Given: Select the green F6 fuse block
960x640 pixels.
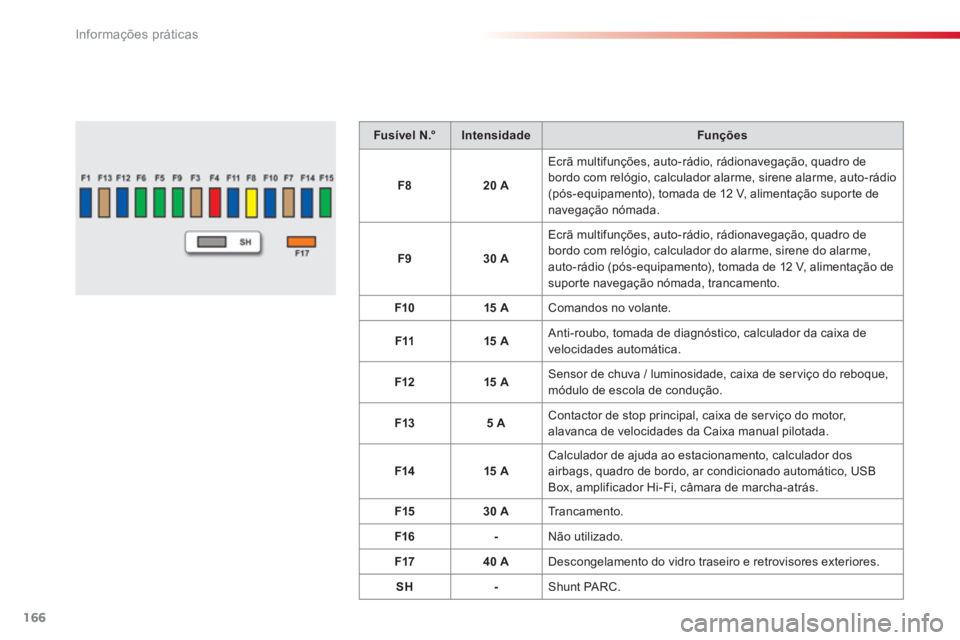Looking at the screenshot, I should click(x=141, y=203).
